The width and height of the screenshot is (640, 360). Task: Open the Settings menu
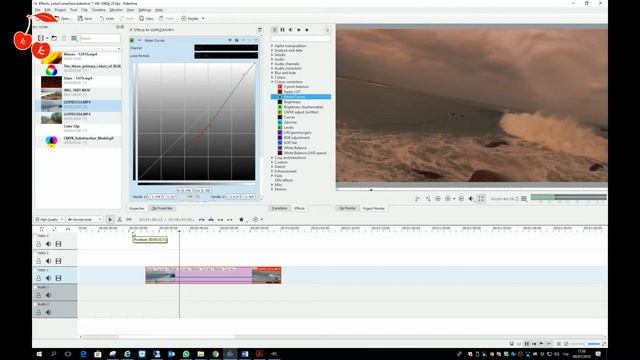[144, 10]
